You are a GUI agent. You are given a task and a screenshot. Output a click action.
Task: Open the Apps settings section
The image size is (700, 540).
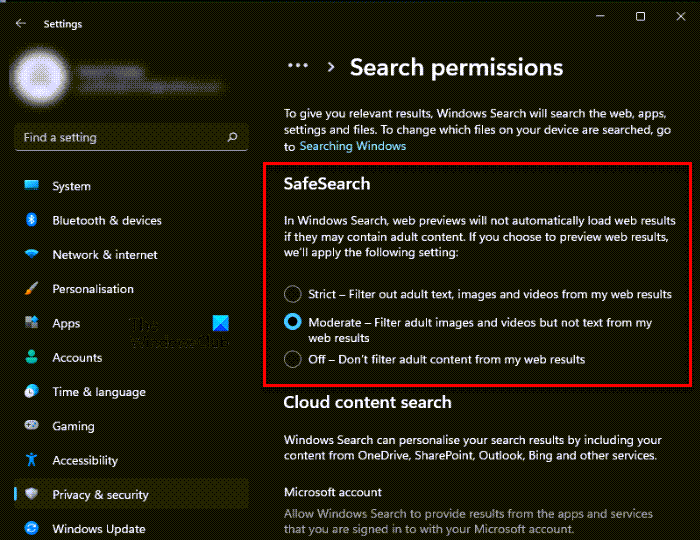coord(66,323)
